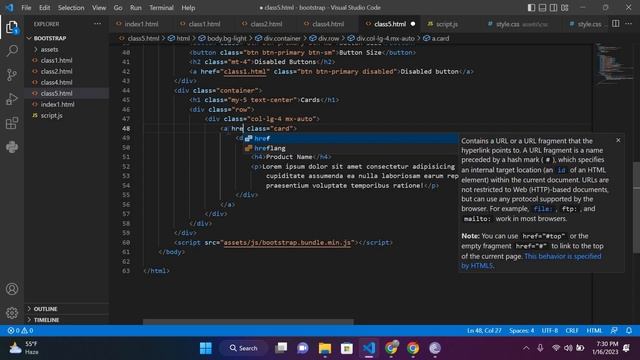Switch to the class2.html tab
Image resolution: width=640 pixels, height=360 pixels.
(x=266, y=24)
